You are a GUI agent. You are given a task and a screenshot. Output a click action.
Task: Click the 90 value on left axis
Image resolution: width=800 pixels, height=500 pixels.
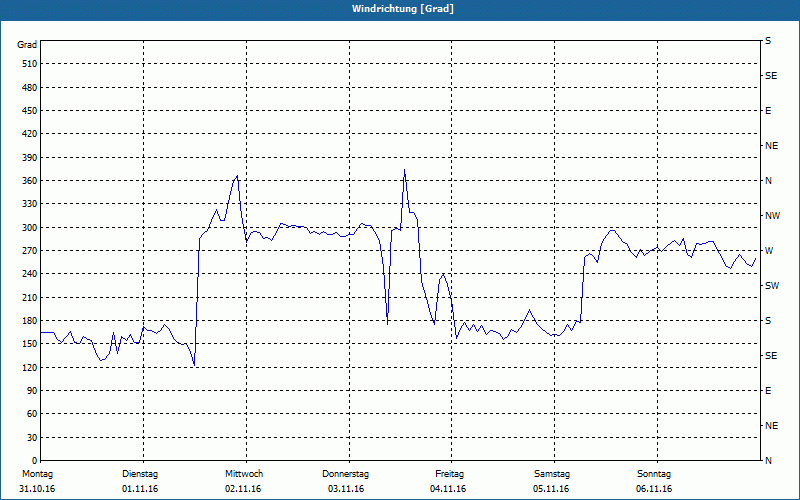click(32, 390)
